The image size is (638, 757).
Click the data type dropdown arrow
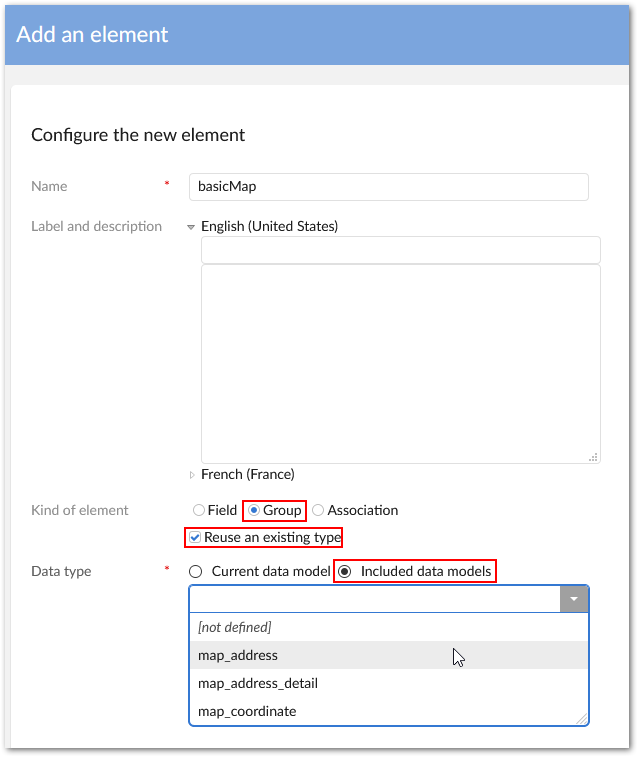(x=574, y=599)
